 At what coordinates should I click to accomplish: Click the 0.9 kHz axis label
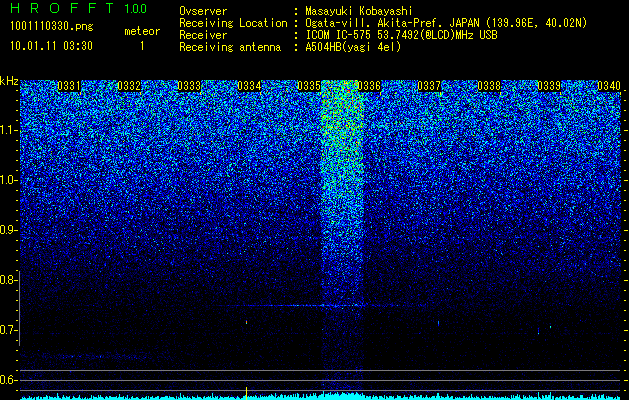coord(8,230)
